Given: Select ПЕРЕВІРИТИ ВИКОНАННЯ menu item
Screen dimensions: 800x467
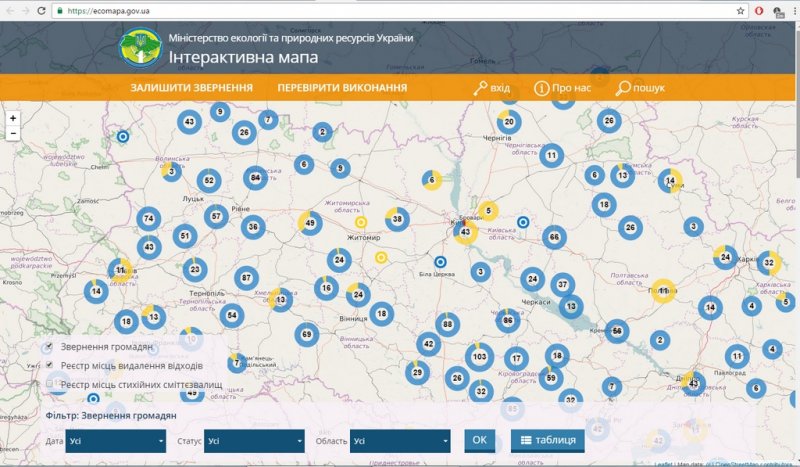Looking at the screenshot, I should (342, 88).
